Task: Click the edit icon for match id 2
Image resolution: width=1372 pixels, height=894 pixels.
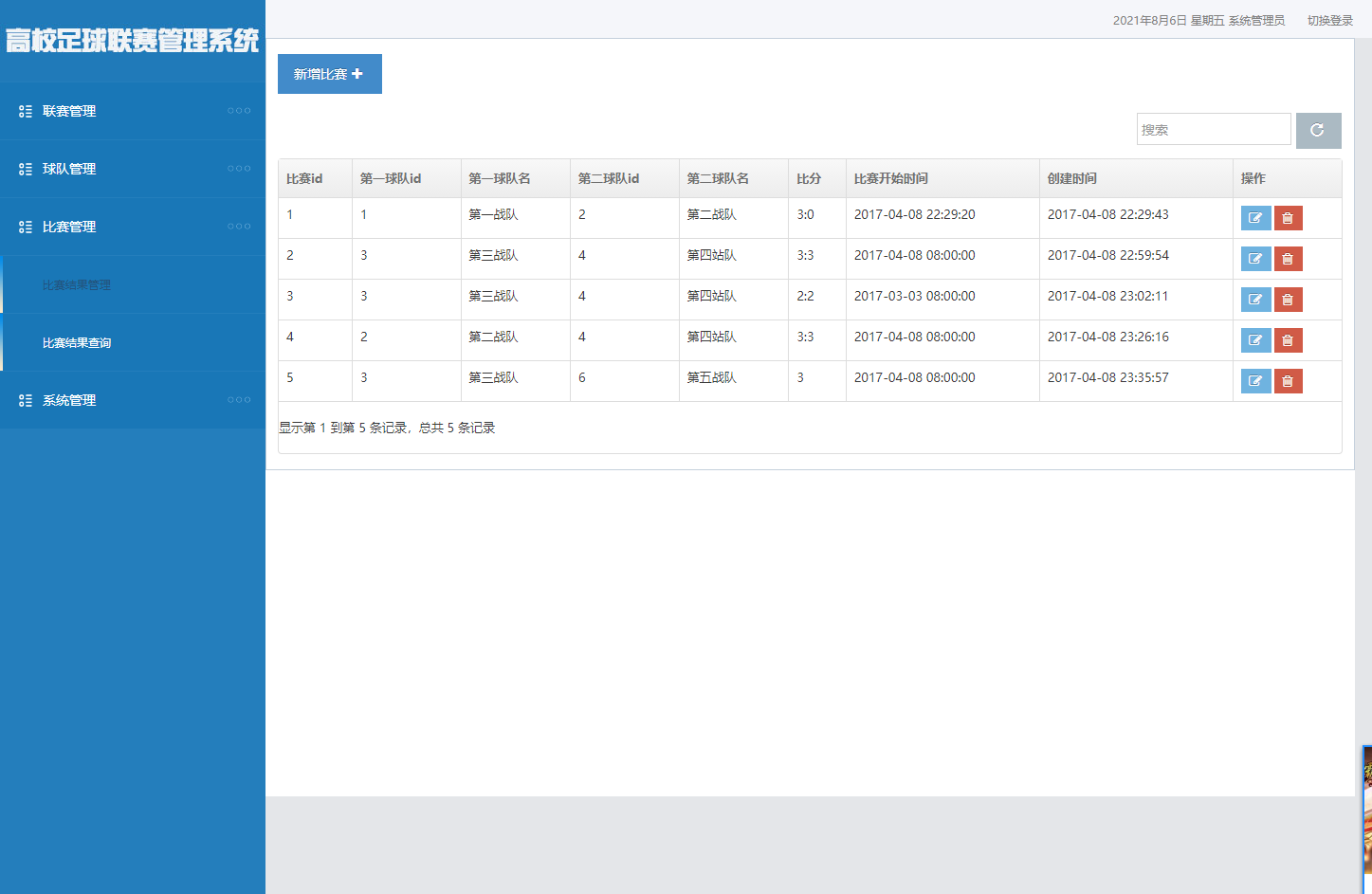Action: click(x=1255, y=259)
